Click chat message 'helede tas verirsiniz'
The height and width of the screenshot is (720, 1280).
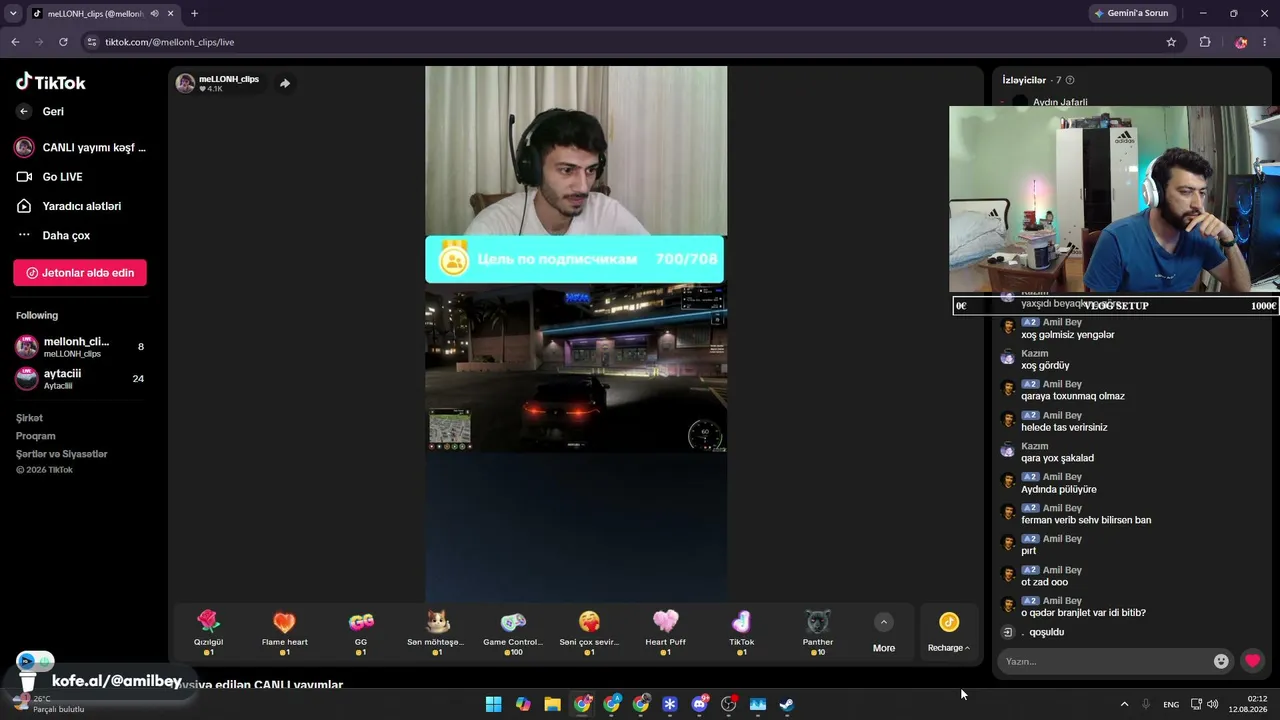[x=1064, y=428]
